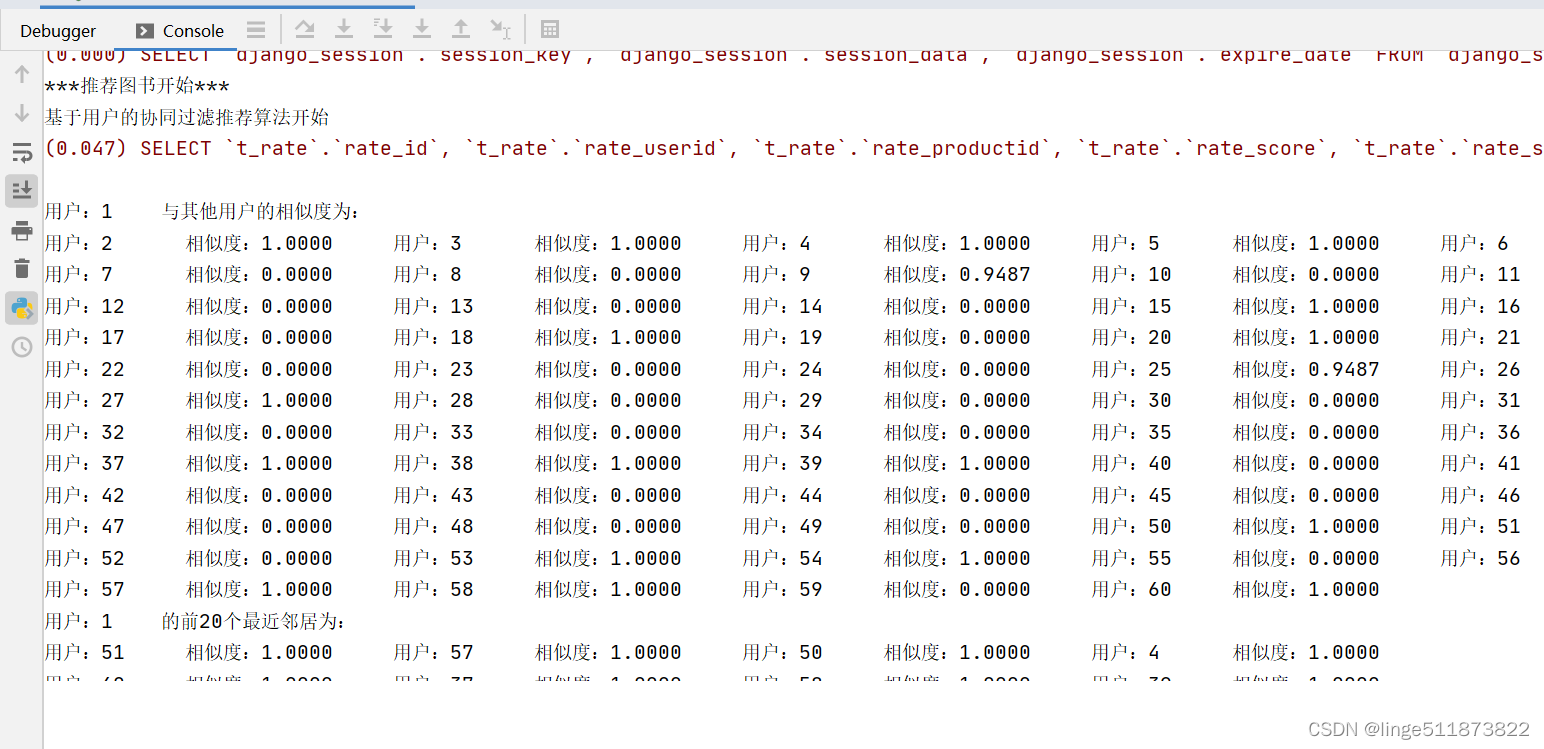Click the up arrow in console sidebar
Viewport: 1544px width, 749px height.
22,73
